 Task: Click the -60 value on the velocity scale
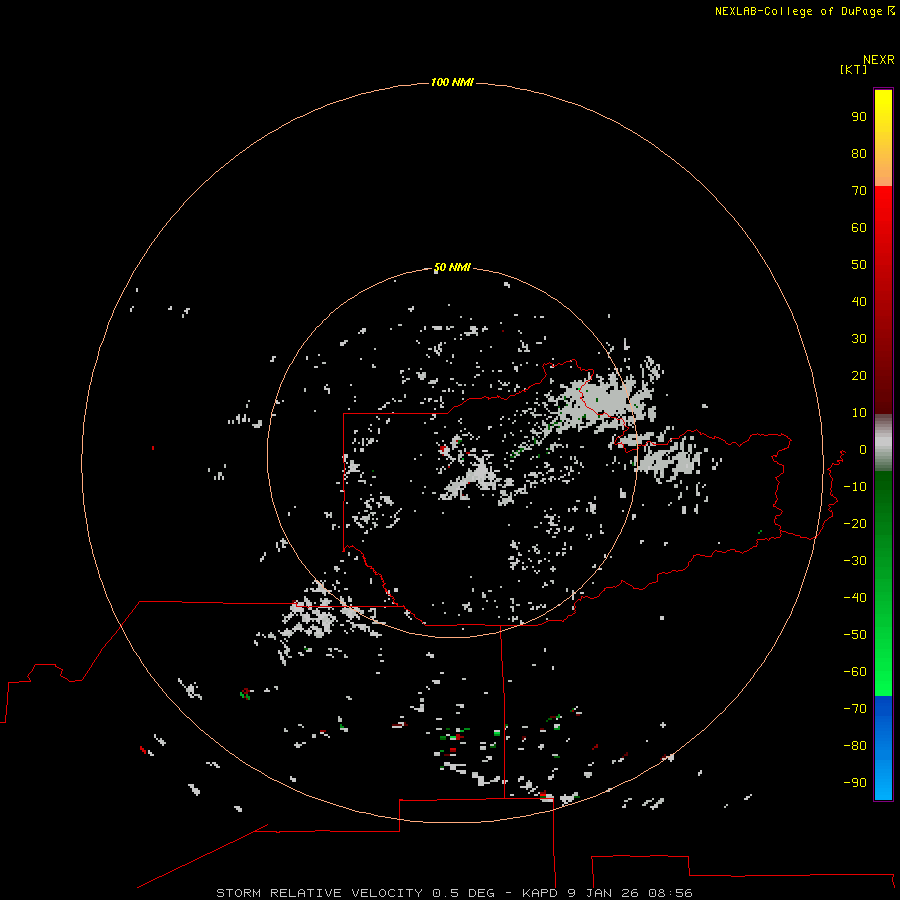point(855,672)
